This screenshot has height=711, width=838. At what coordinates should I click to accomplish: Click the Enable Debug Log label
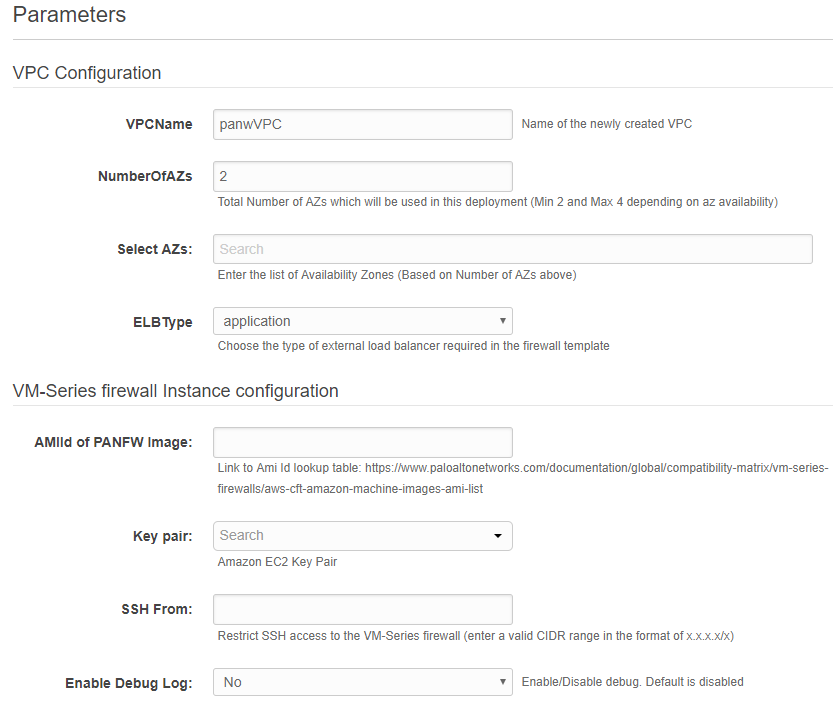pos(129,683)
